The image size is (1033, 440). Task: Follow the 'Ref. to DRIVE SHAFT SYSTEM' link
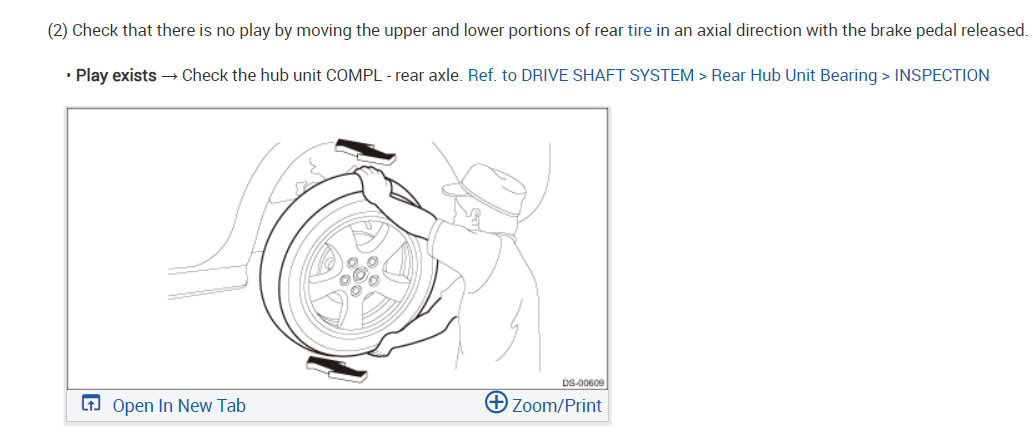click(x=580, y=76)
